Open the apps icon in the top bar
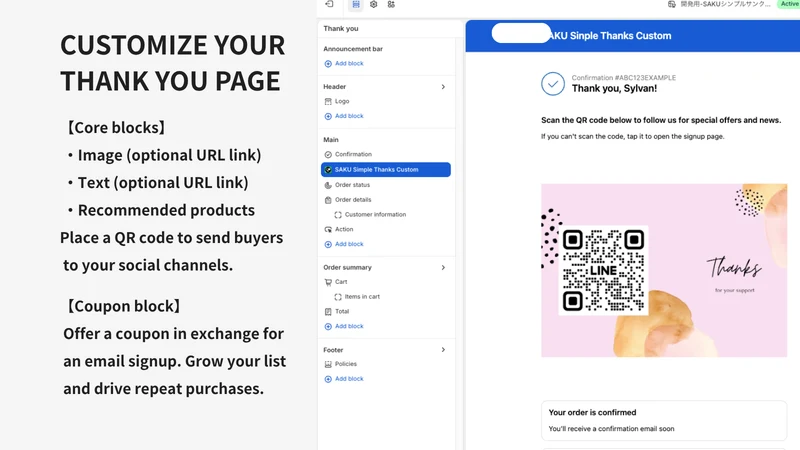This screenshot has width=800, height=450. pyautogui.click(x=391, y=4)
